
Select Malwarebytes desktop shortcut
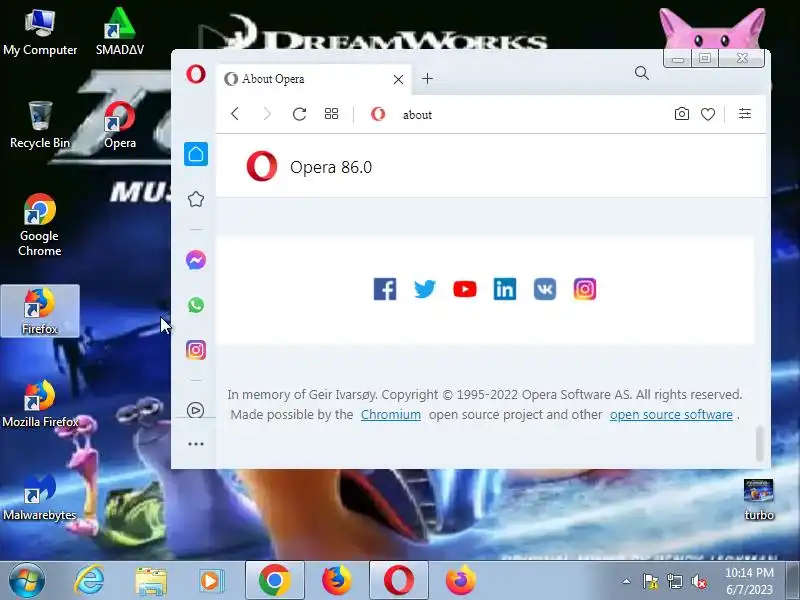tap(40, 497)
